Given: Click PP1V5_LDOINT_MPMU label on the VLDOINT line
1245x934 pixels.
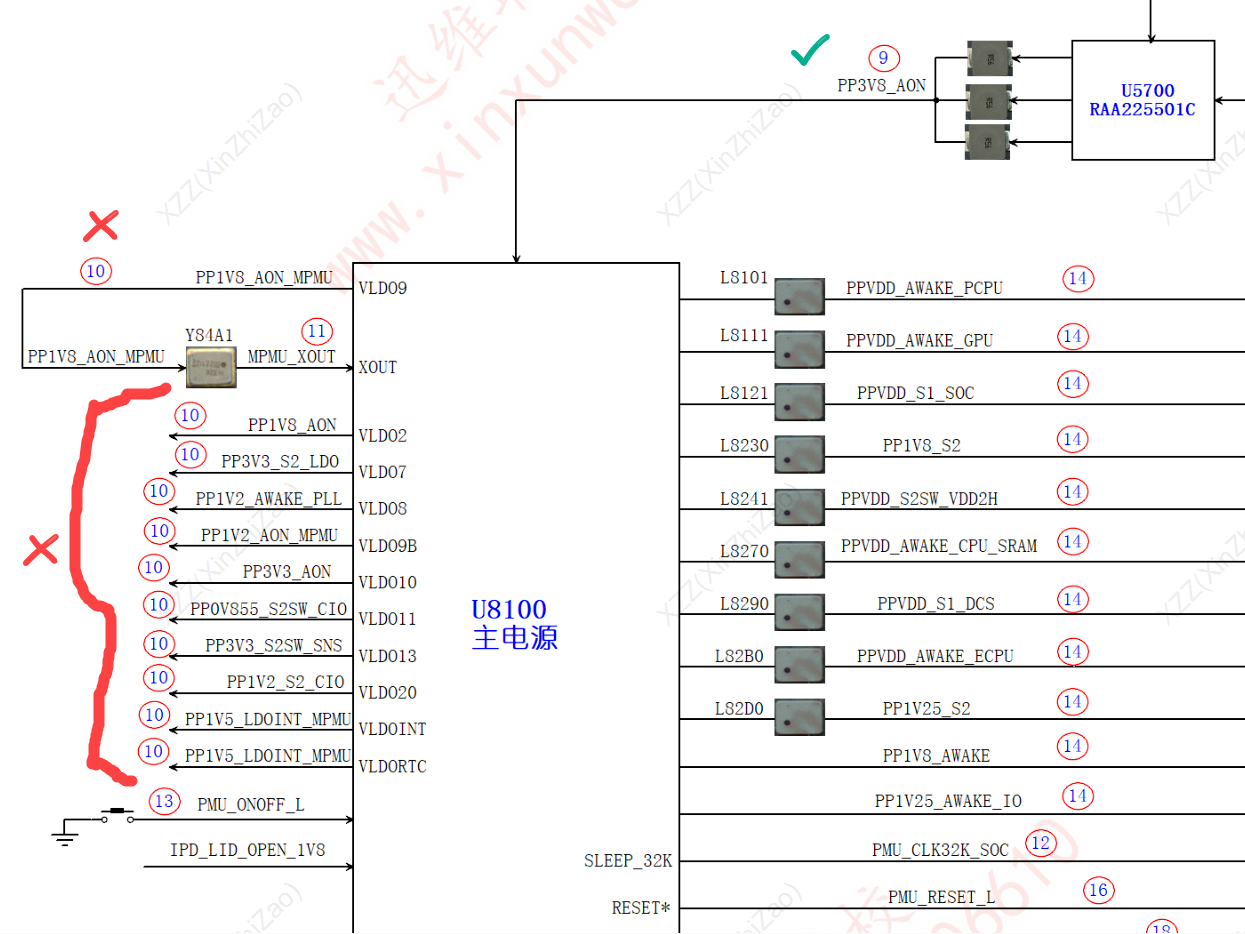Looking at the screenshot, I should tap(268, 720).
